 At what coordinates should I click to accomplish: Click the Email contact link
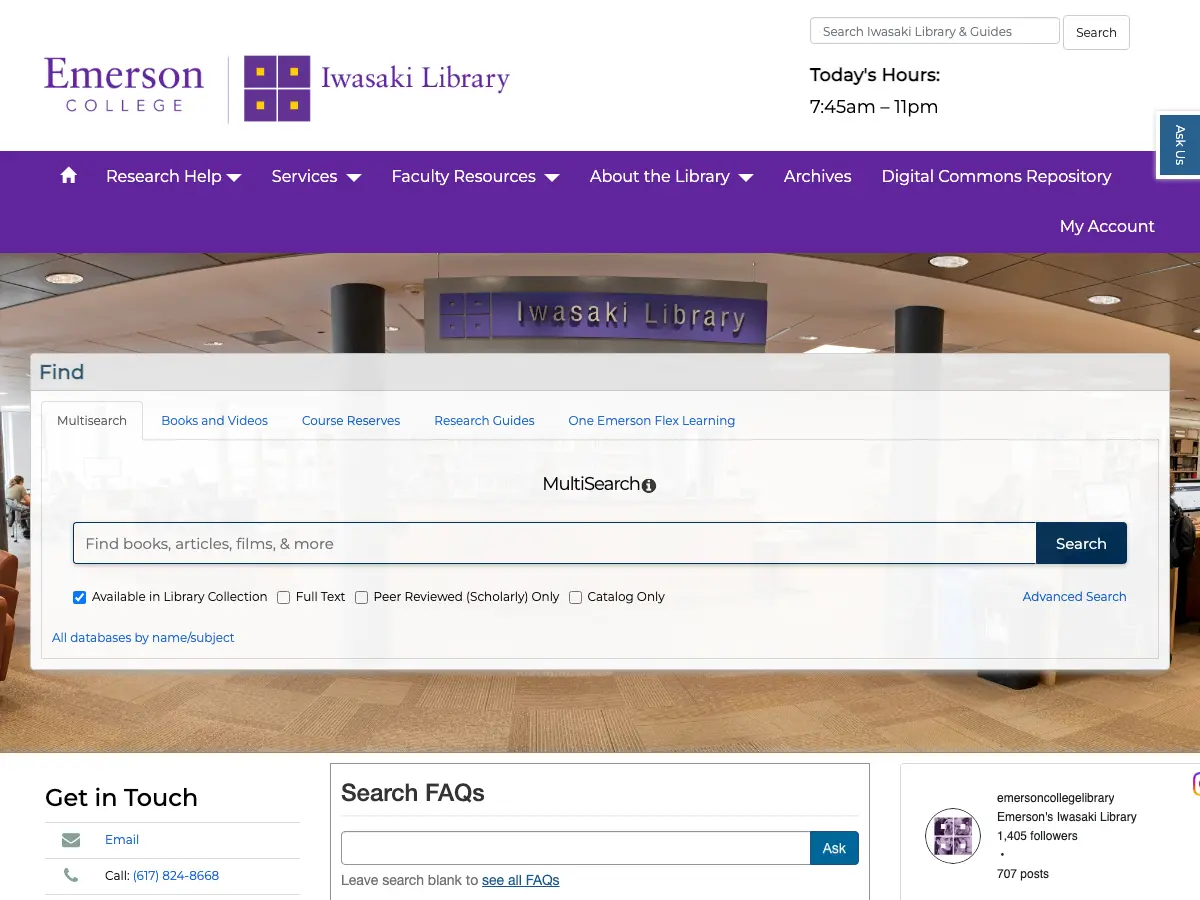pyautogui.click(x=122, y=840)
